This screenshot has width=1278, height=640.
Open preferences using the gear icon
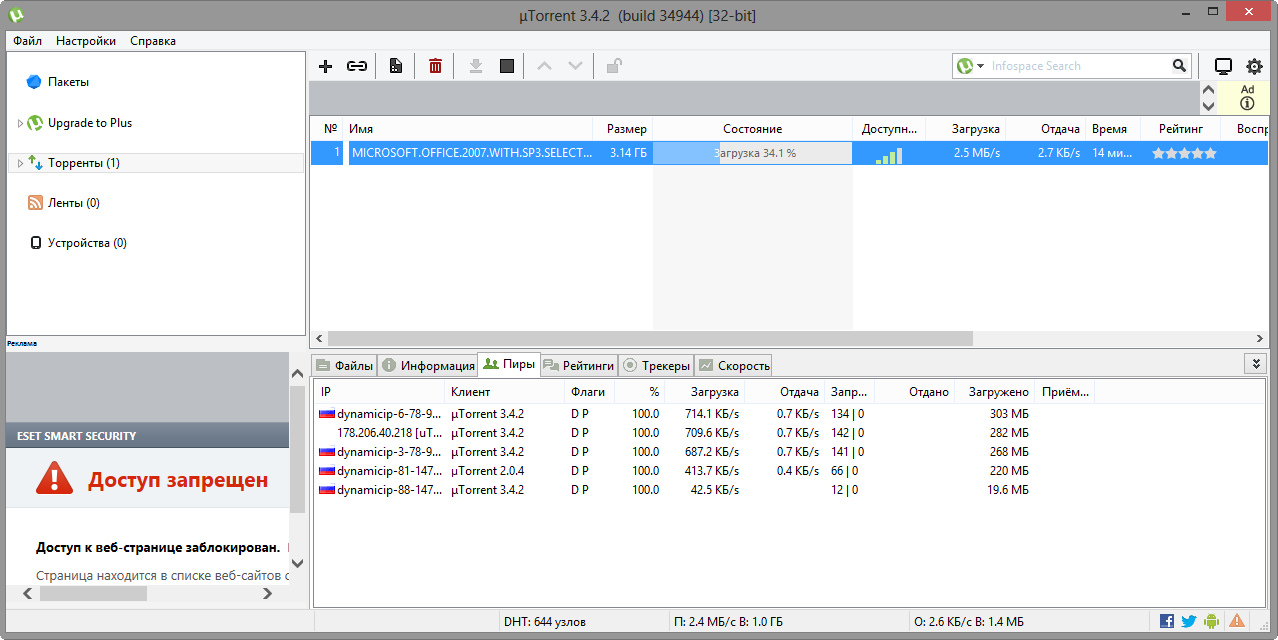click(1254, 66)
